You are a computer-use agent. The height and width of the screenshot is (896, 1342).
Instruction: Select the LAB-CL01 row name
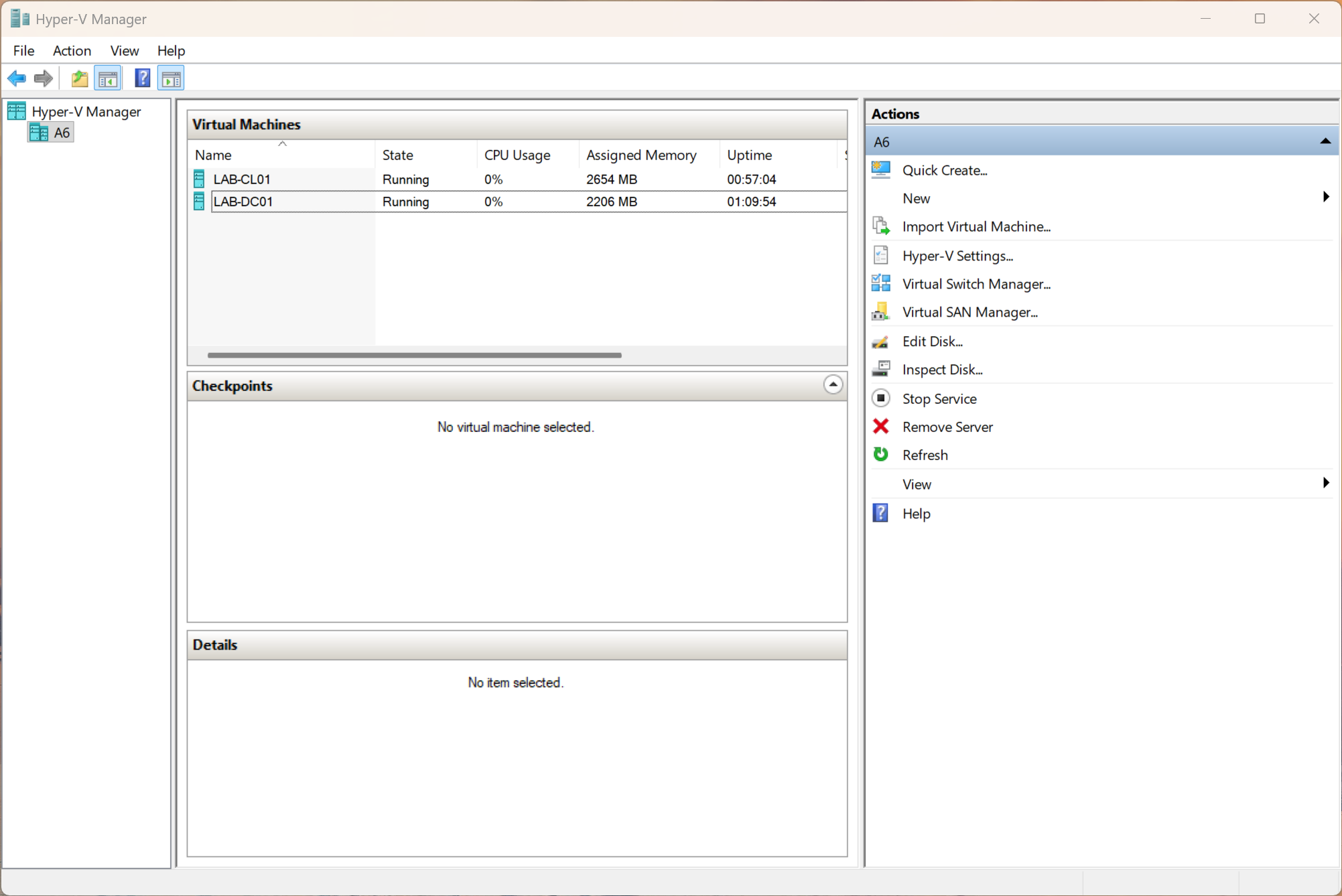[241, 179]
